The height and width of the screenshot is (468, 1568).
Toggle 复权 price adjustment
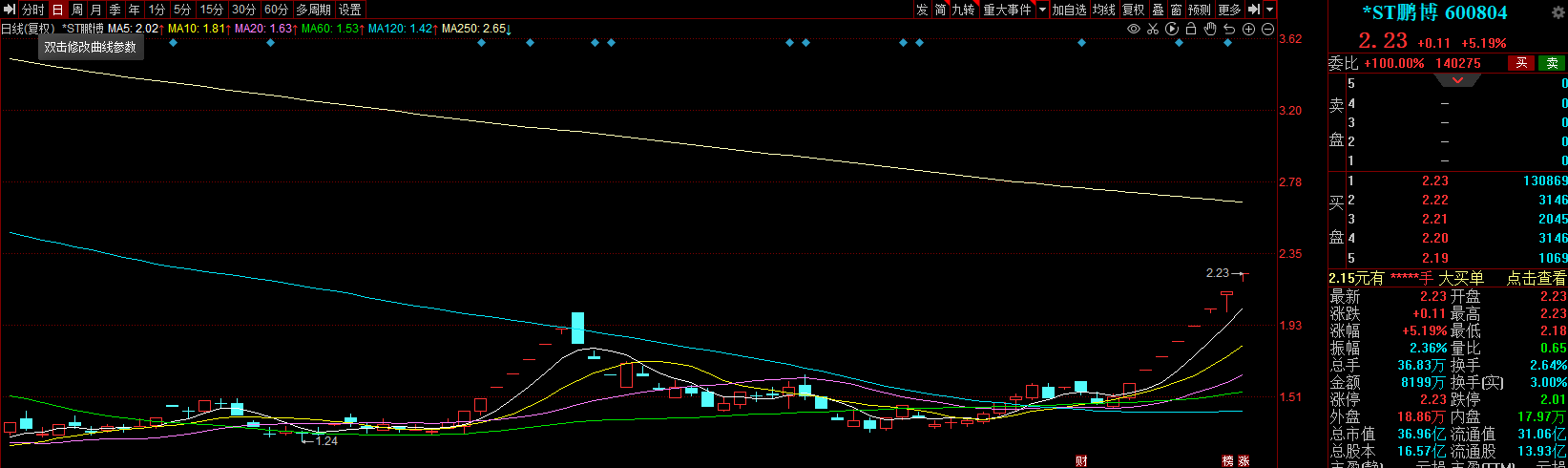point(1133,10)
